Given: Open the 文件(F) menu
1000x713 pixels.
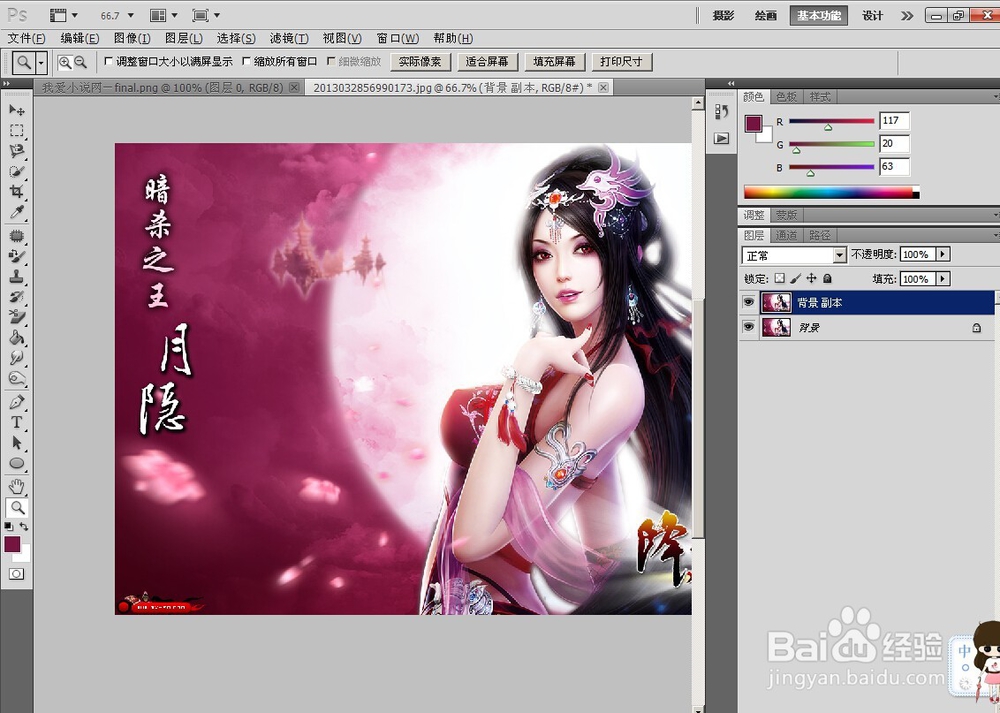Looking at the screenshot, I should [27, 38].
